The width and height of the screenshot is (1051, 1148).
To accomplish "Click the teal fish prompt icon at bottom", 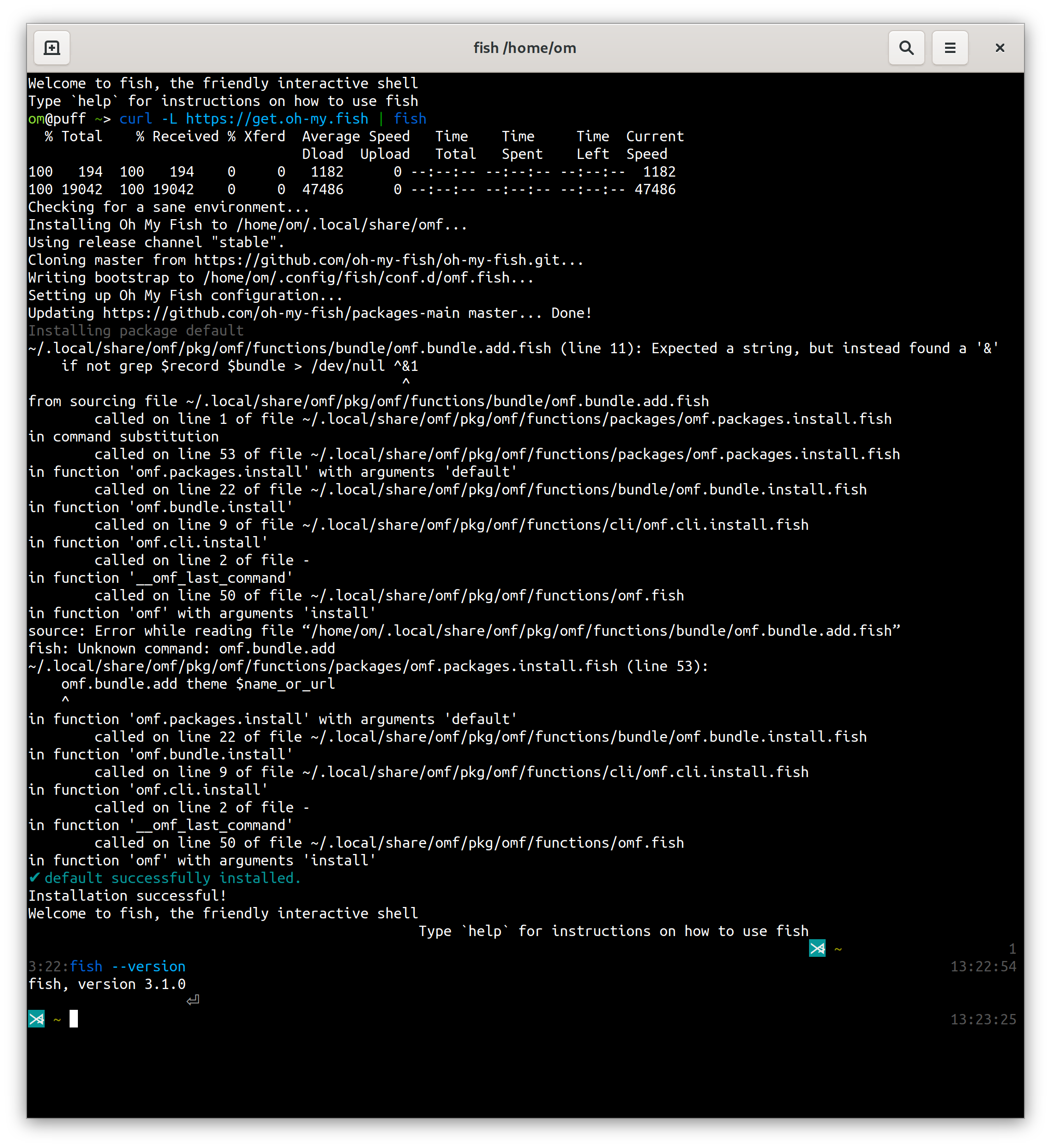I will (x=36, y=1018).
